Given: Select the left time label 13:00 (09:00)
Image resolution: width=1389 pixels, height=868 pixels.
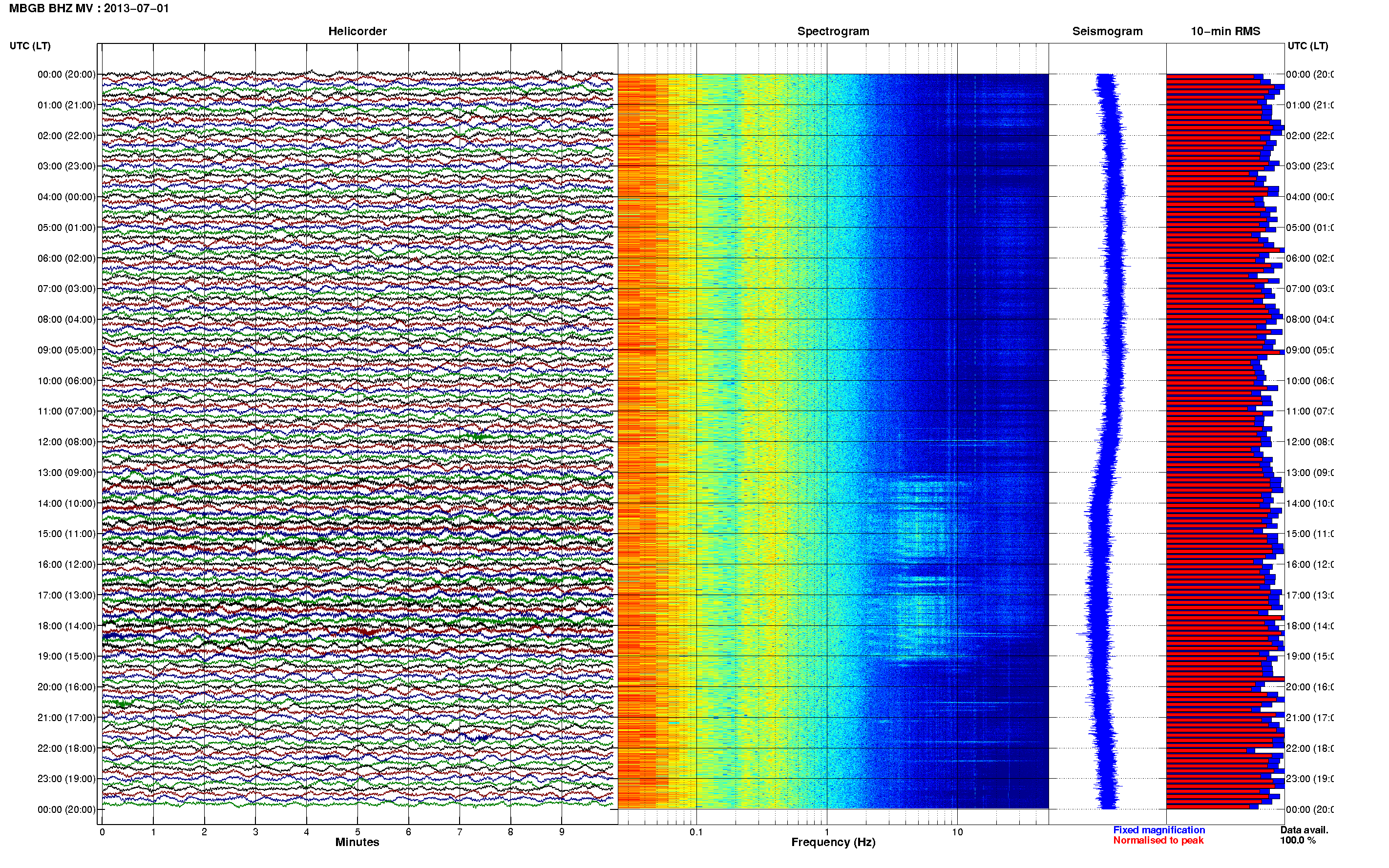Looking at the screenshot, I should 66,473.
